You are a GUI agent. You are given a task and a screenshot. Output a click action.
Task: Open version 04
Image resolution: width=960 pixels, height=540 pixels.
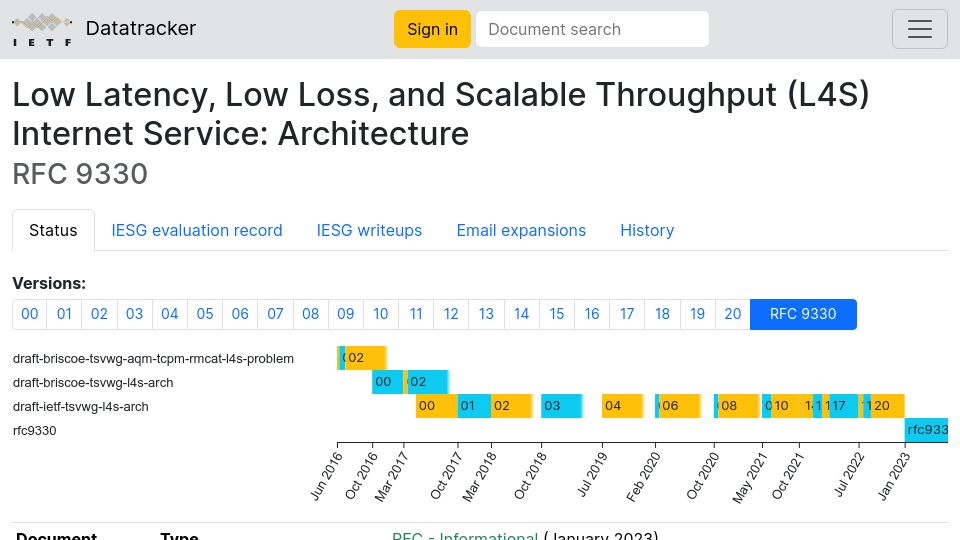point(170,314)
